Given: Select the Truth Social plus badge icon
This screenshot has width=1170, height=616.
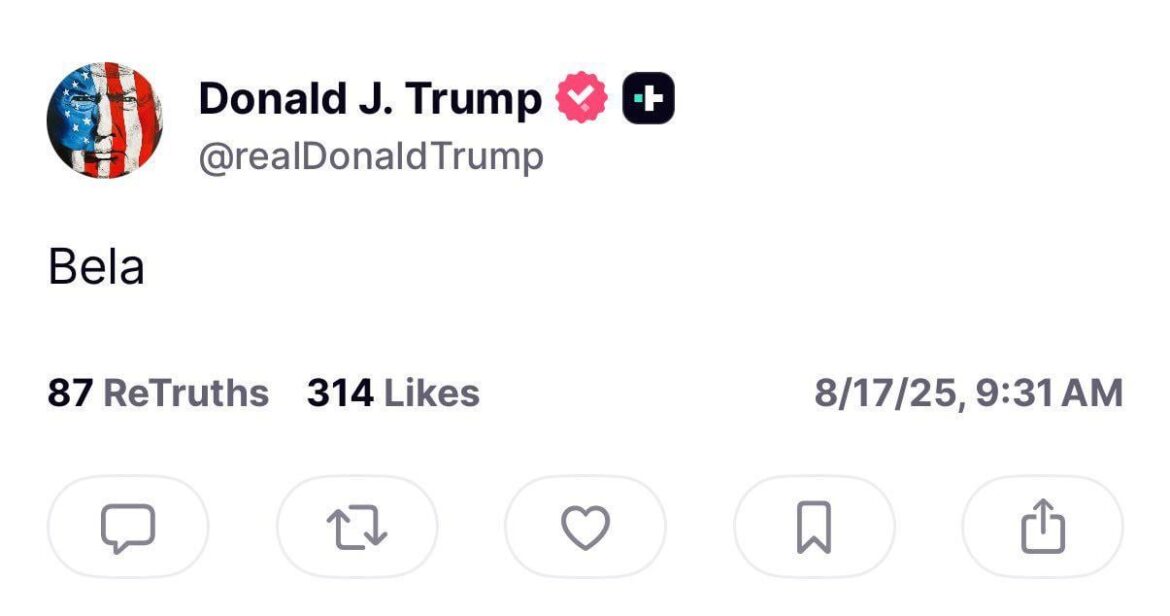Looking at the screenshot, I should (x=648, y=96).
